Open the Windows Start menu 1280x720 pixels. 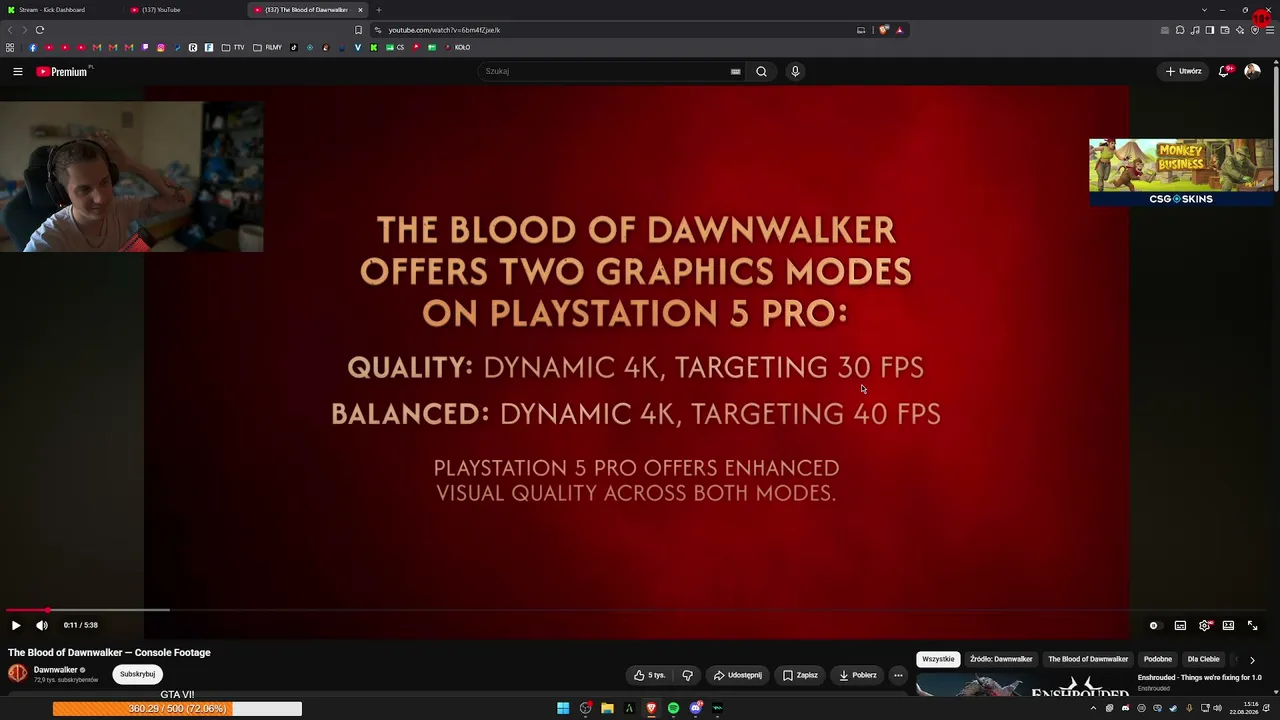pos(563,708)
